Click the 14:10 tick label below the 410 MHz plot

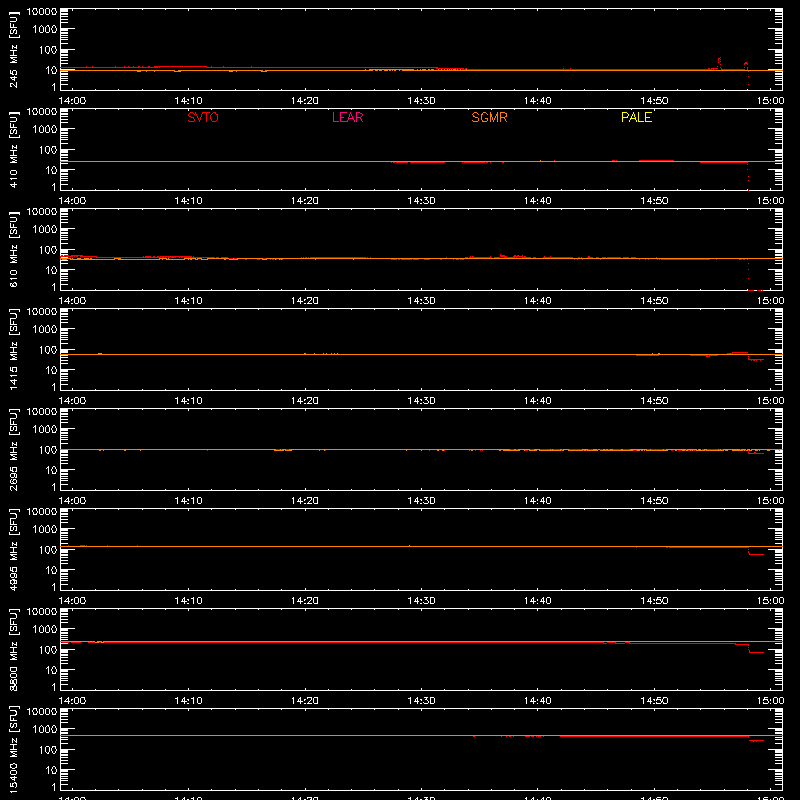point(188,201)
